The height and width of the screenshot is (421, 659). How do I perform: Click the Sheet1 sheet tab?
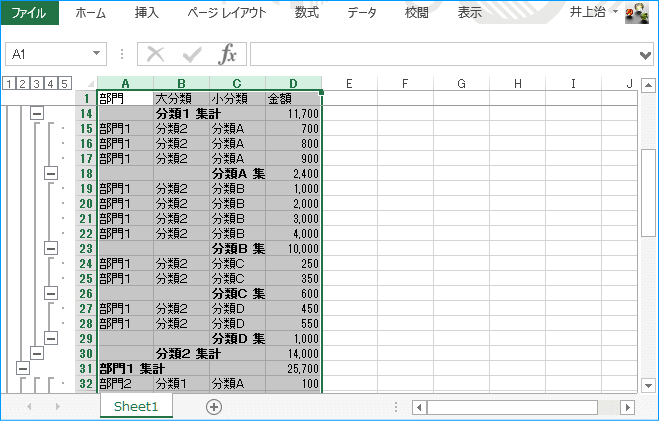pos(136,406)
